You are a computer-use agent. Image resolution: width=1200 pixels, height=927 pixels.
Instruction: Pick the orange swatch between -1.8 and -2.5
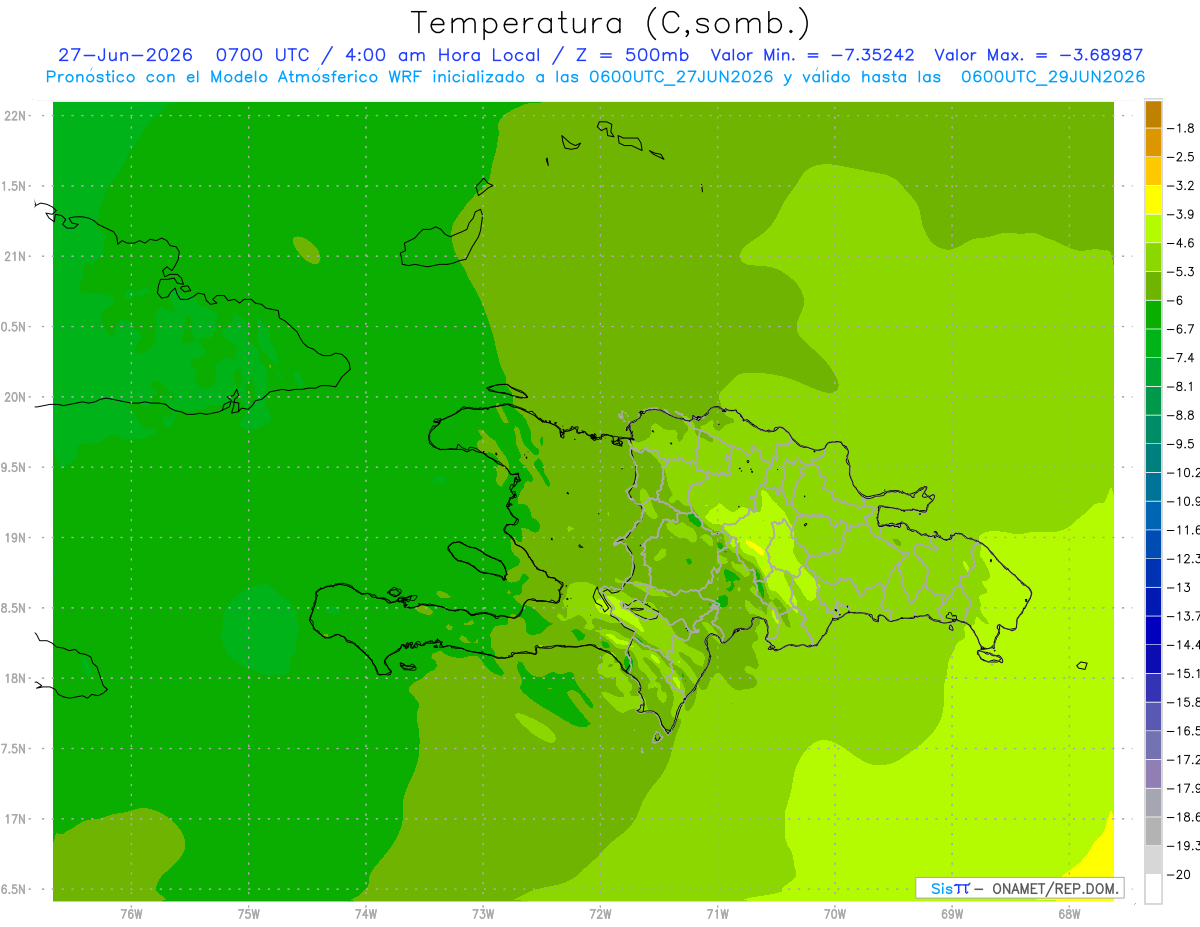coord(1153,143)
